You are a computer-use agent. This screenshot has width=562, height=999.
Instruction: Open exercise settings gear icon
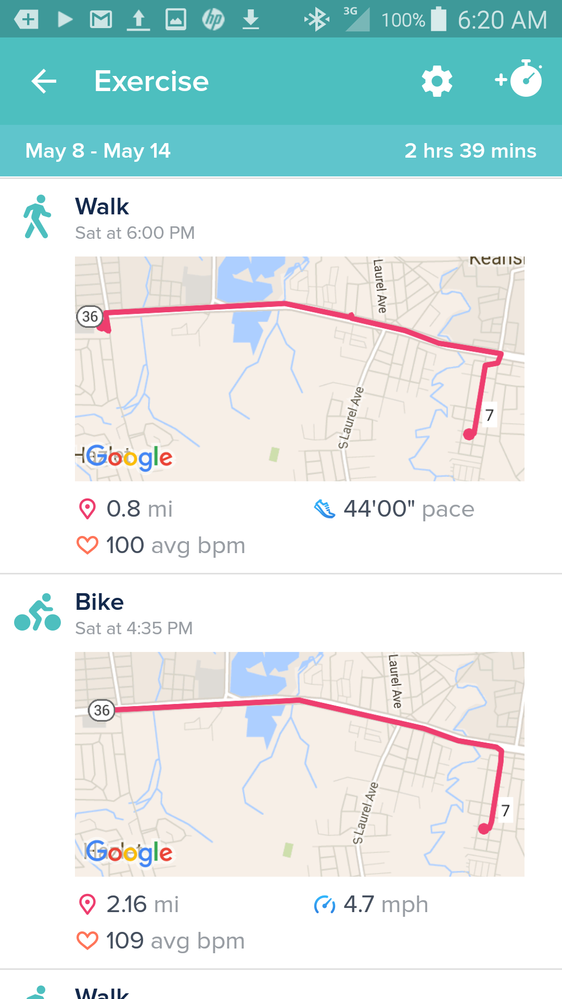437,82
